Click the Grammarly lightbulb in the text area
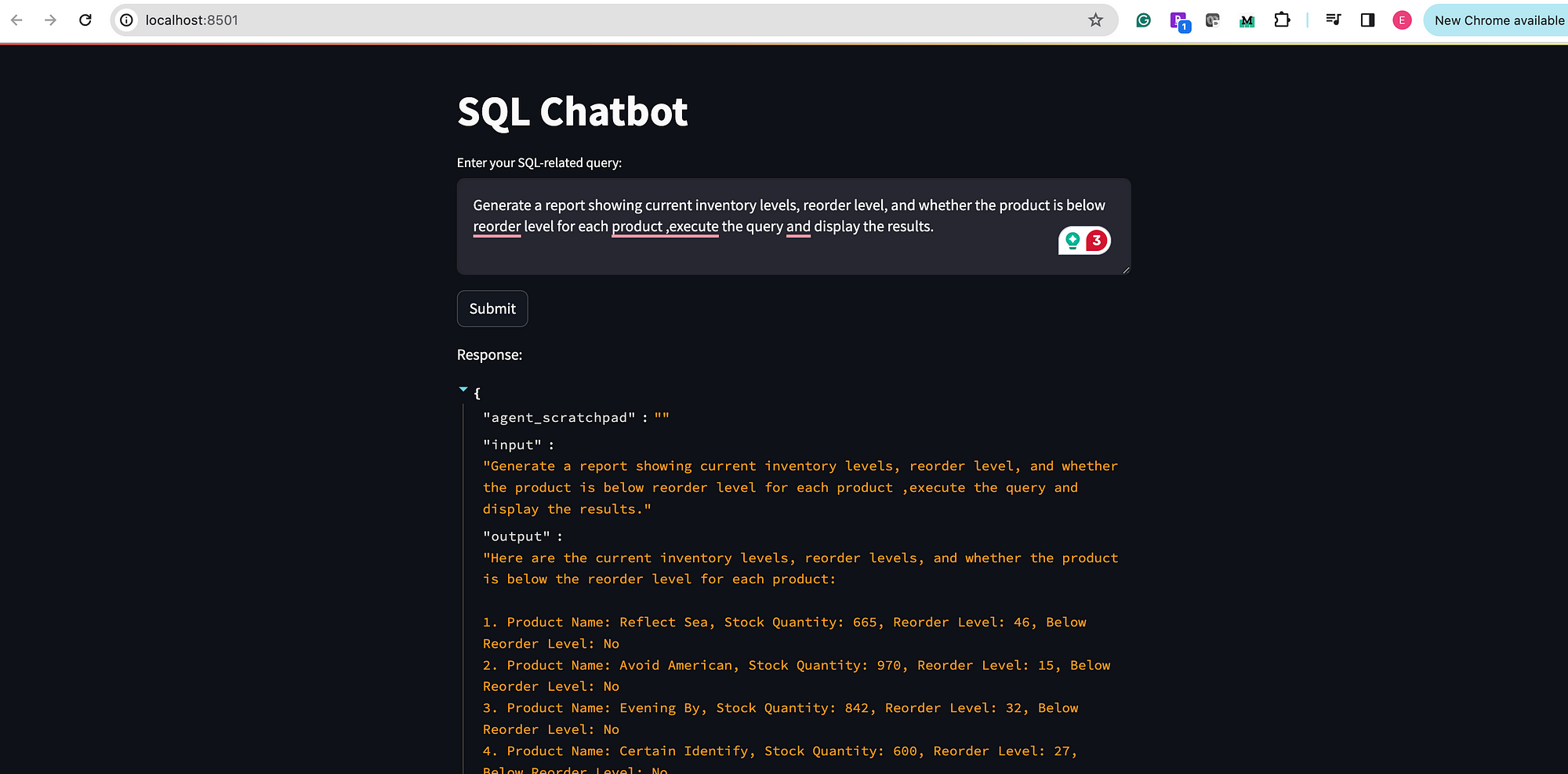 pos(1071,241)
